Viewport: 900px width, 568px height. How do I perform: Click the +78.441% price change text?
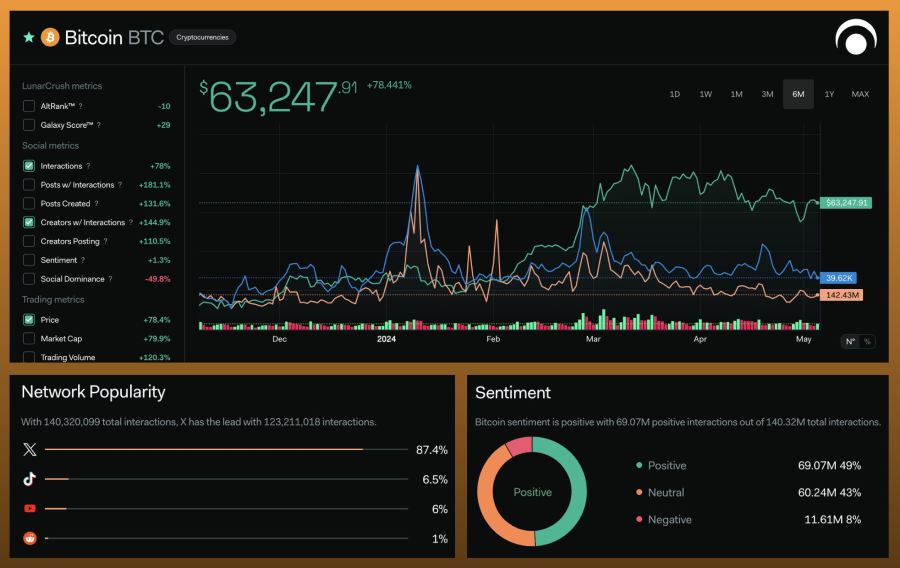(x=389, y=85)
